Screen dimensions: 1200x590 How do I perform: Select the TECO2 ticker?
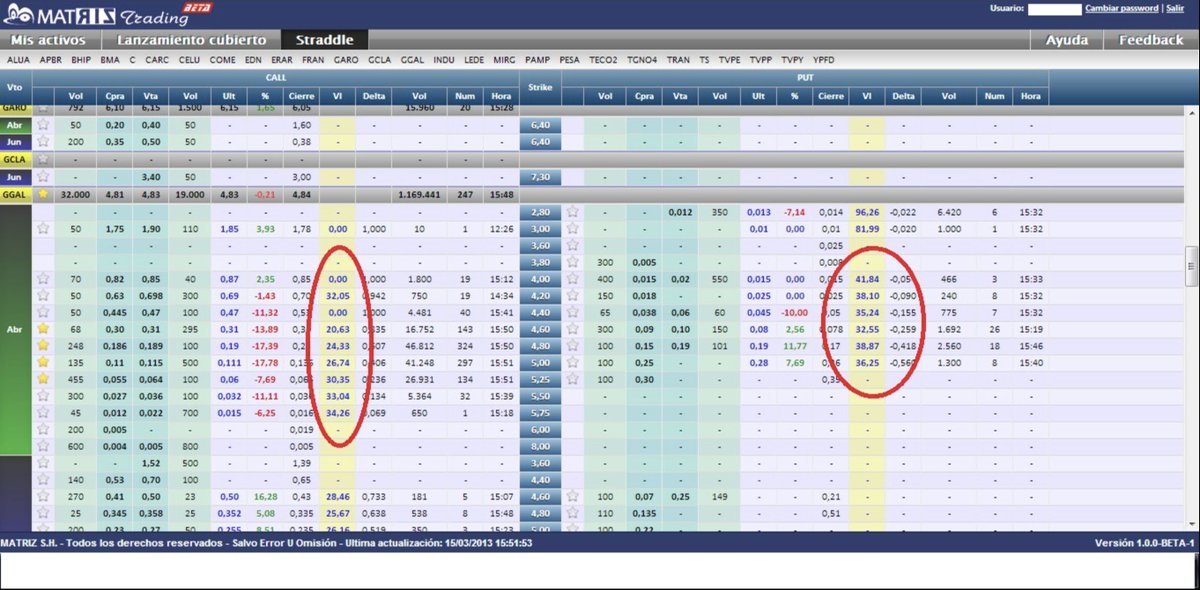(x=603, y=60)
